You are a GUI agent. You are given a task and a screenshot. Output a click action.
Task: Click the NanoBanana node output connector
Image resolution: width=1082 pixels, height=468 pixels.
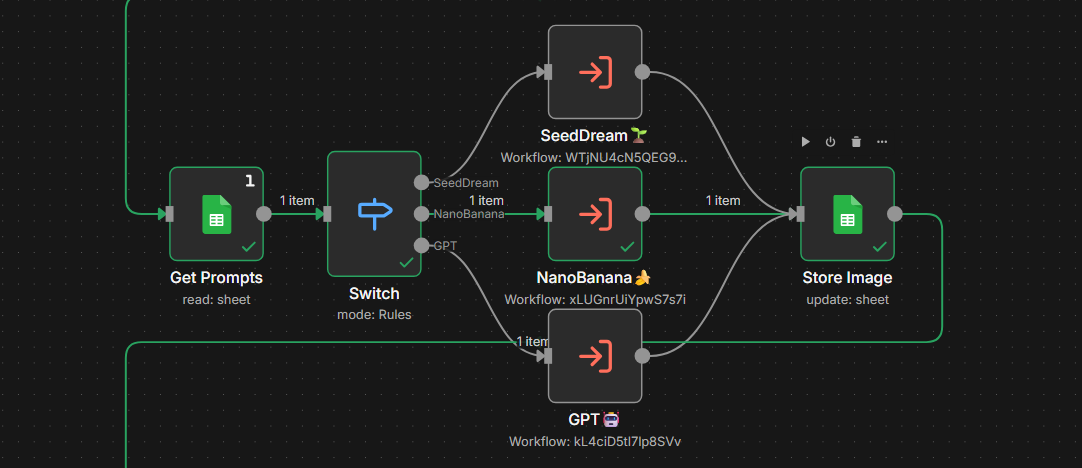pos(642,214)
